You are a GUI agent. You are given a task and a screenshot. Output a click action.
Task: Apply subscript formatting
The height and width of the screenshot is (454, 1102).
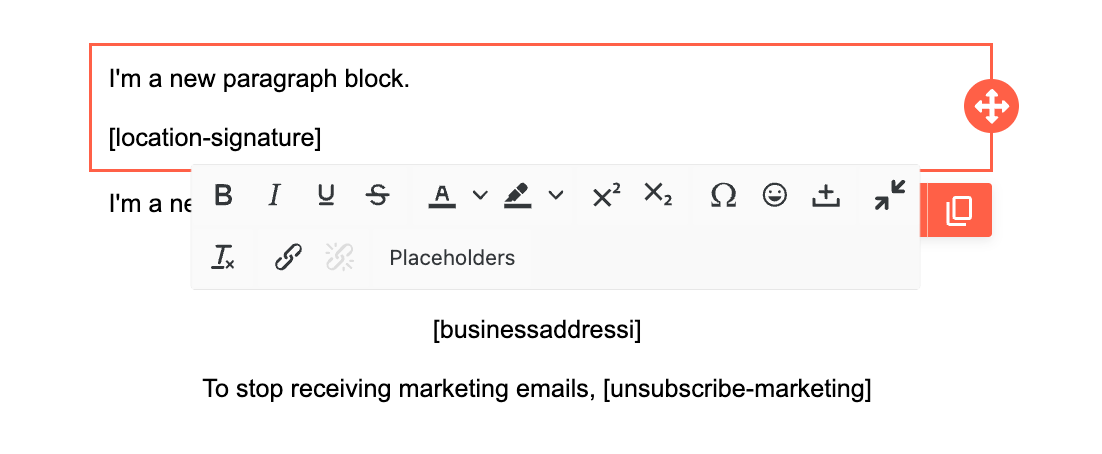(658, 195)
